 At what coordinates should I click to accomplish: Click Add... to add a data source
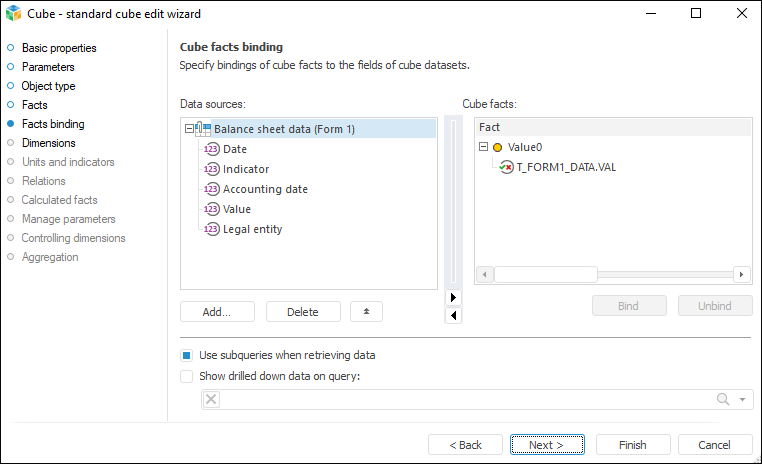point(217,312)
